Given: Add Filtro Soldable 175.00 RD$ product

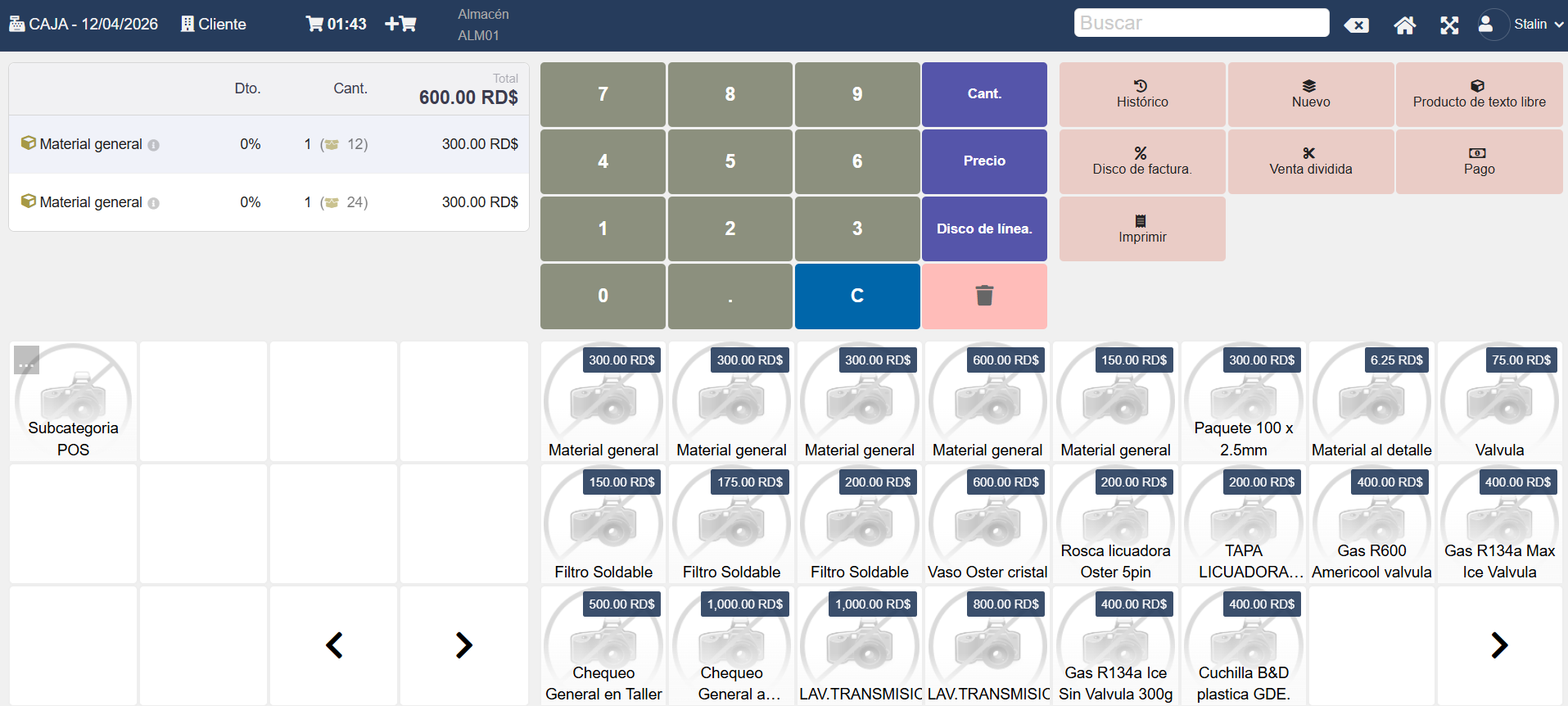Looking at the screenshot, I should click(731, 524).
